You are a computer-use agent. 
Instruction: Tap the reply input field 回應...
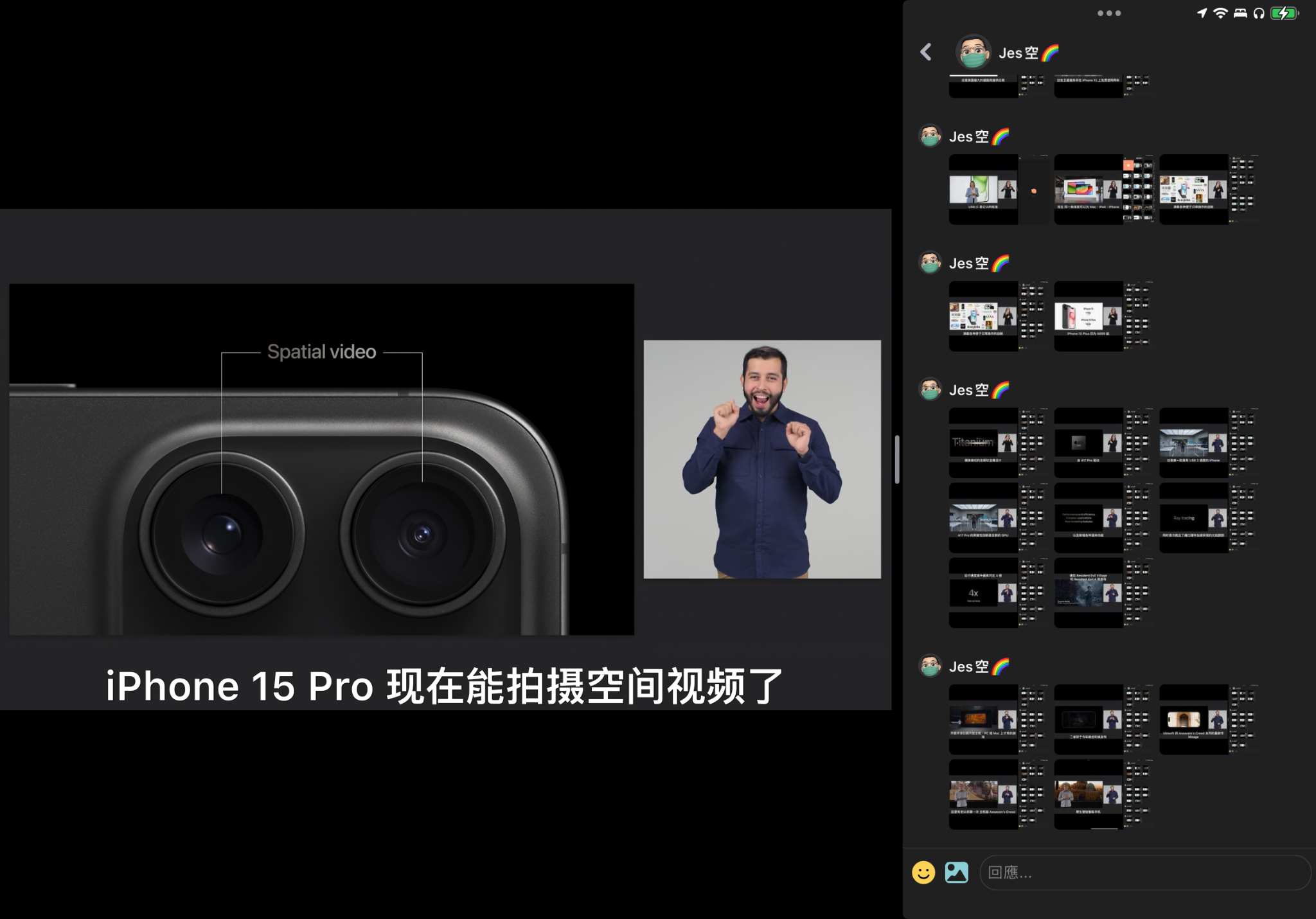tap(1144, 872)
